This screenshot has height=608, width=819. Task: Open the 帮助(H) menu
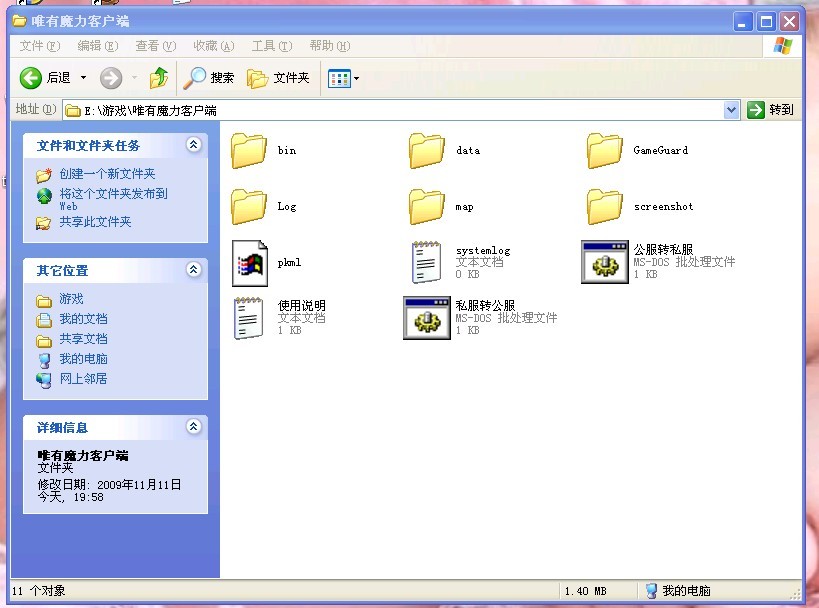click(x=330, y=46)
